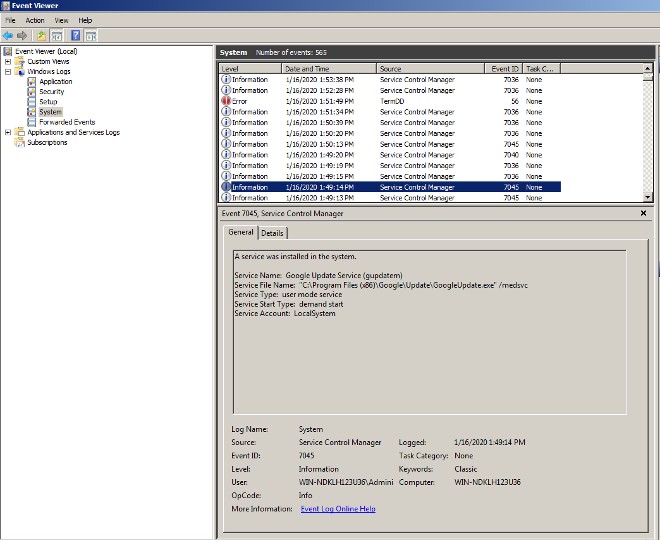The width and height of the screenshot is (660, 540).
Task: Click the blue Help toolbar icon
Action: (x=75, y=35)
